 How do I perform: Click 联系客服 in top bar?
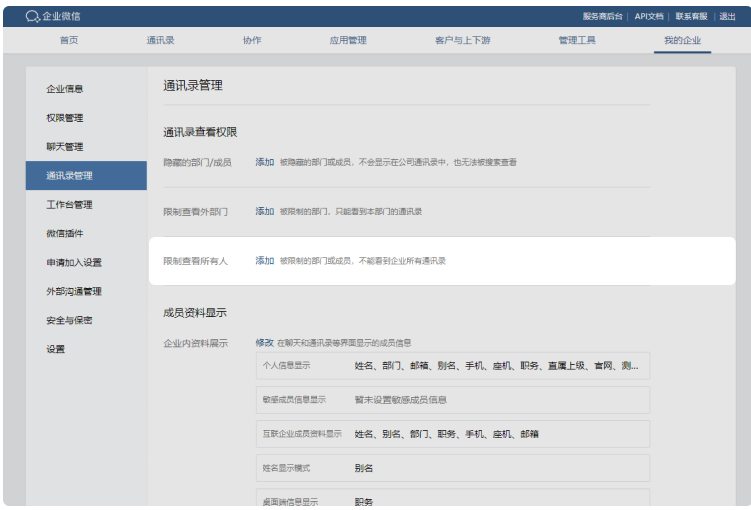[691, 16]
